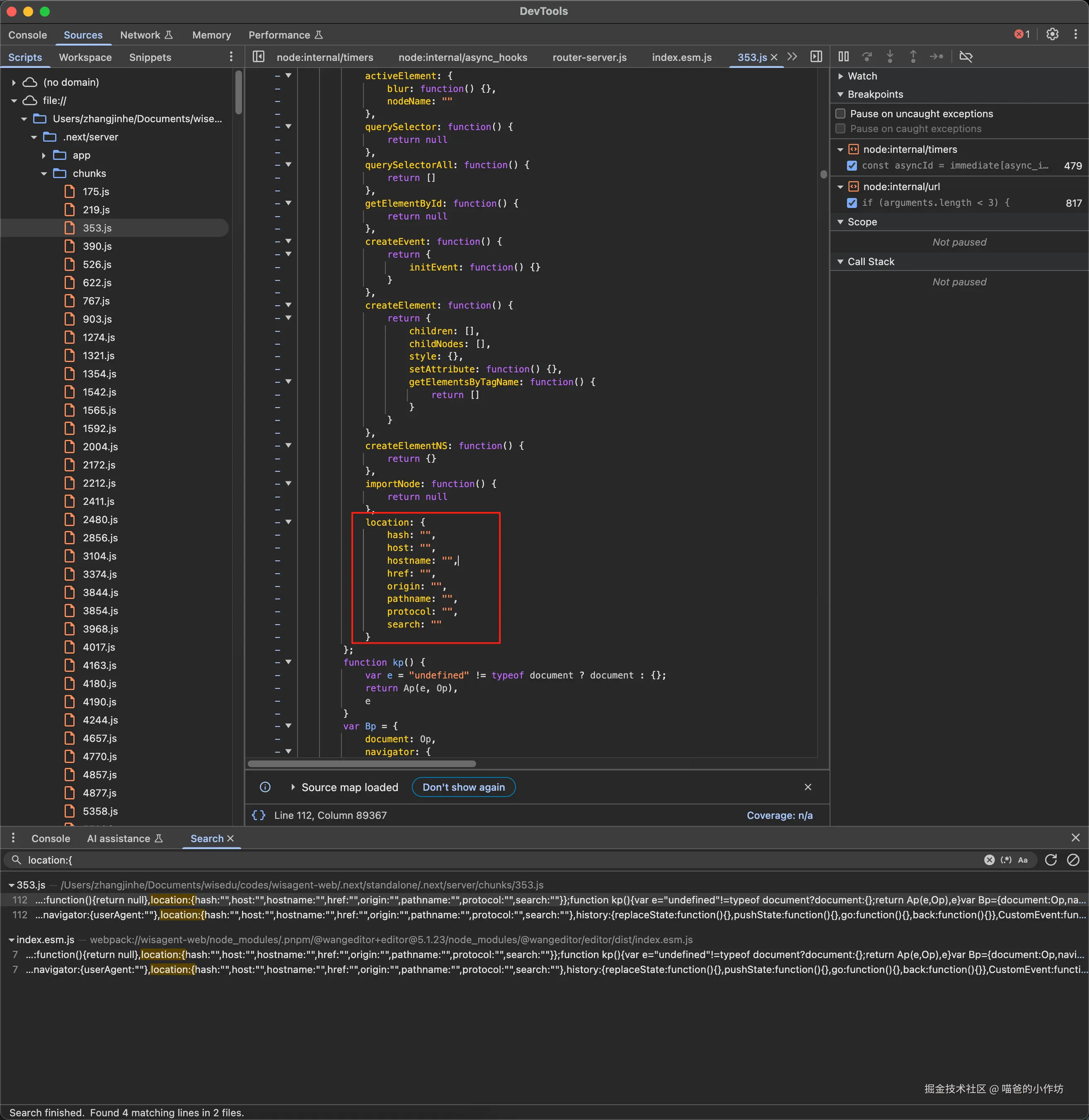The image size is (1089, 1120).
Task: Open the Workspace tab
Action: pos(85,57)
